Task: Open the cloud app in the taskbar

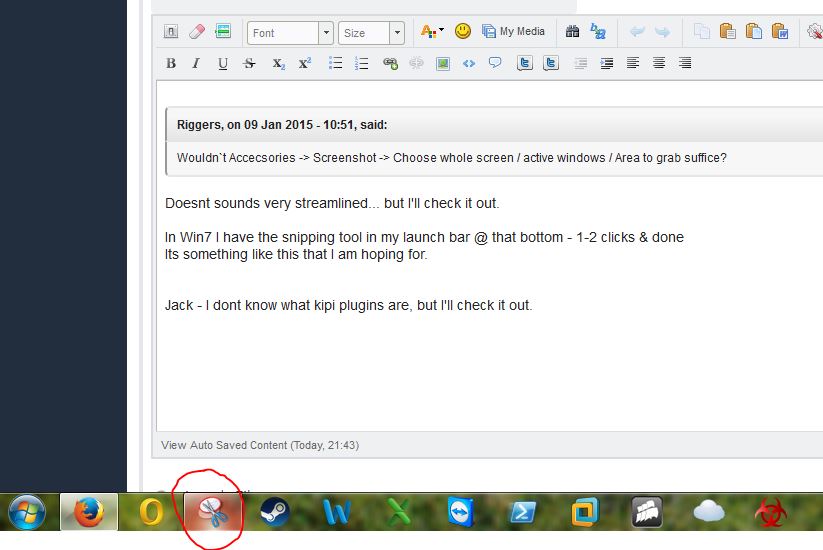Action: (x=709, y=512)
